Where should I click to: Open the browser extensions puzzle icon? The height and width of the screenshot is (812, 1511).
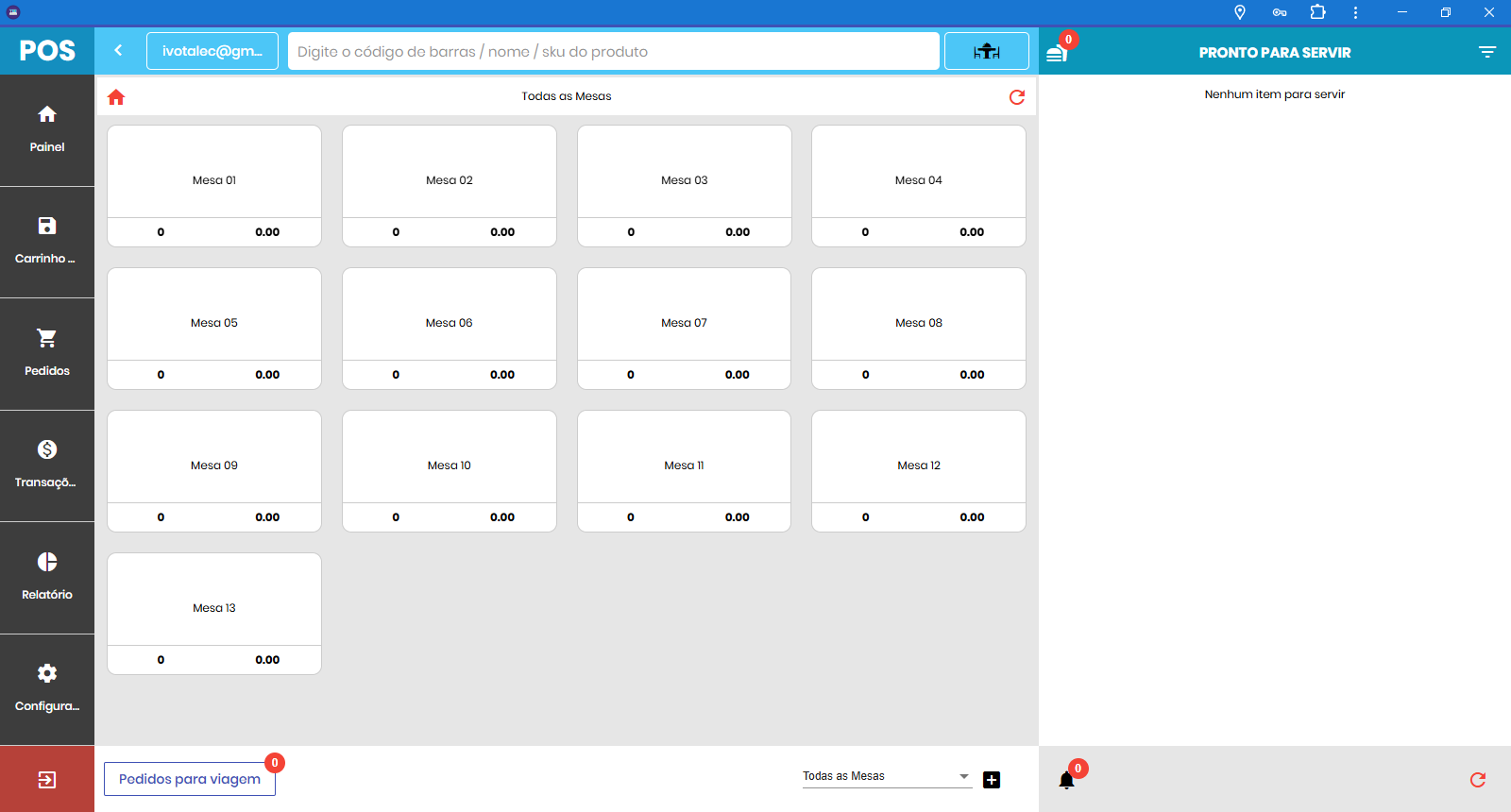[x=1317, y=12]
